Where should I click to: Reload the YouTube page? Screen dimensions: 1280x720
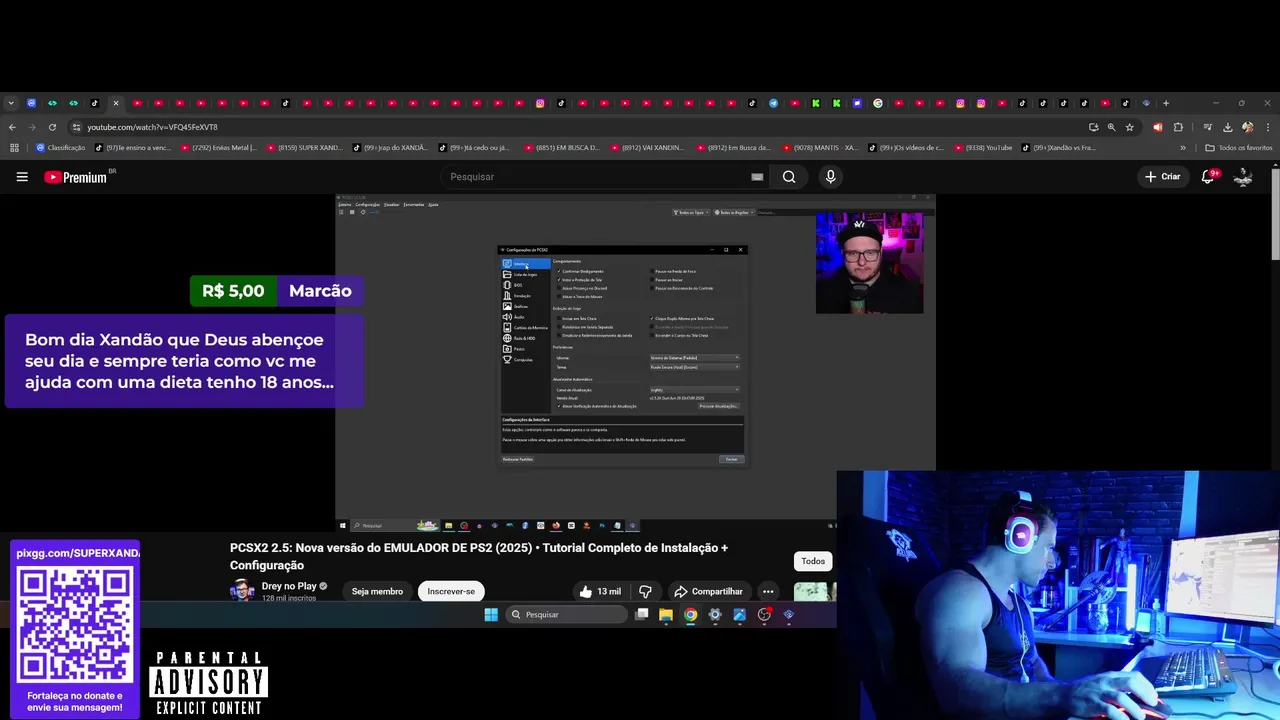(x=52, y=127)
